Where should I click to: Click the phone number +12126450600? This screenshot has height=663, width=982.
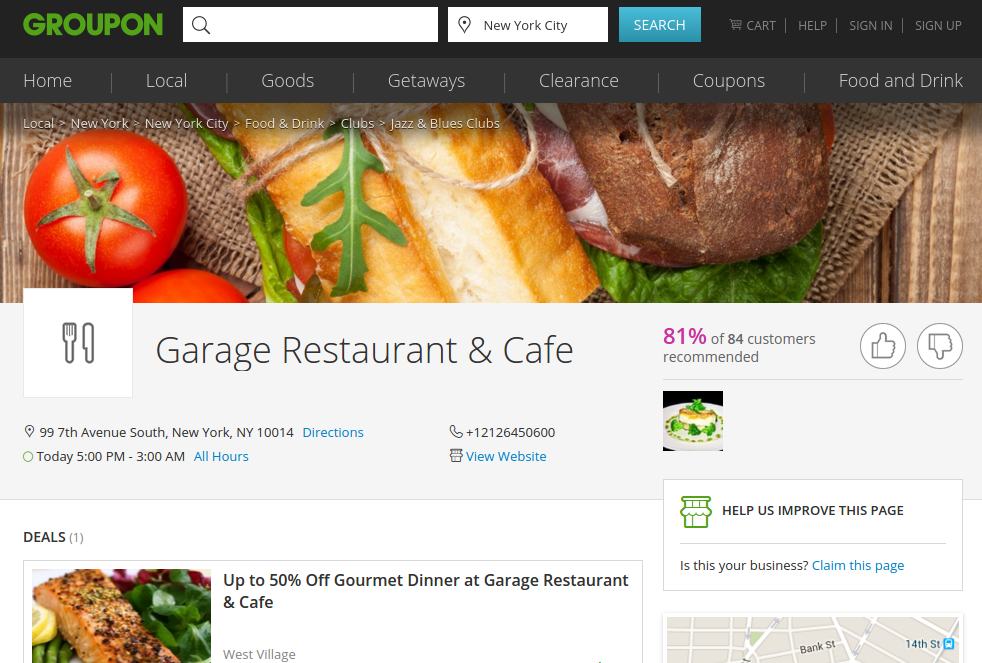coord(510,432)
